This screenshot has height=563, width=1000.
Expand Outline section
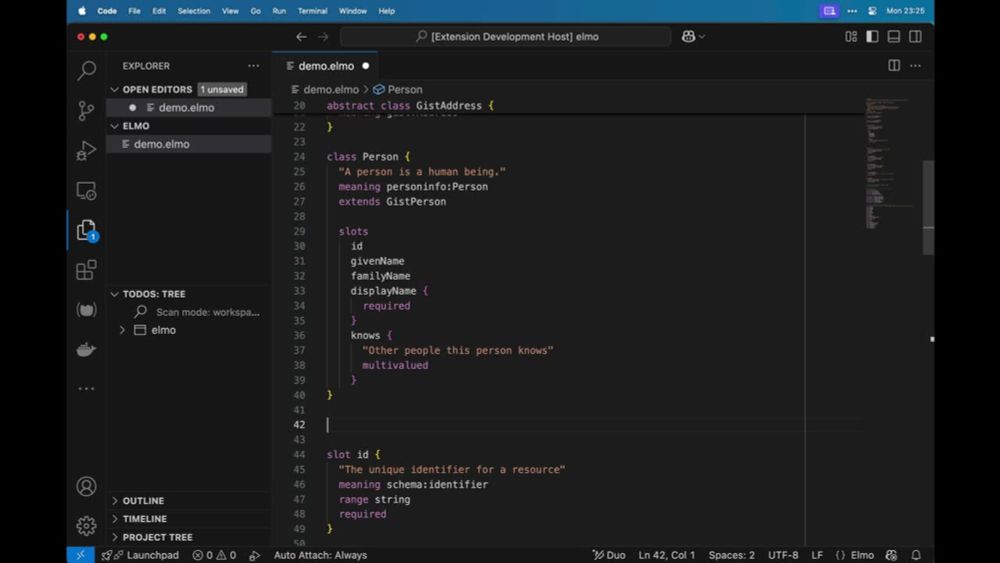114,501
